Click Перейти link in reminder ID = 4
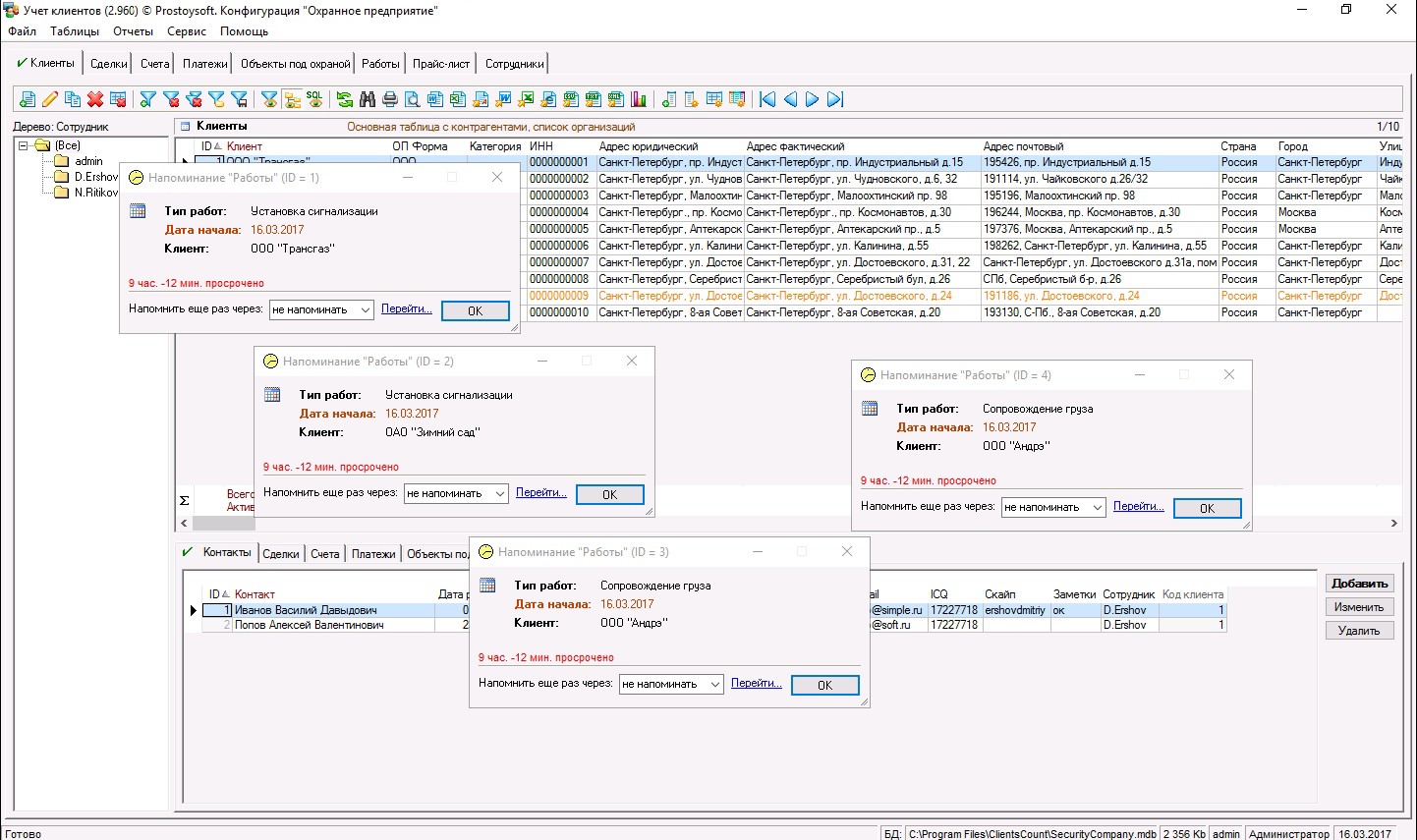 coord(1138,507)
